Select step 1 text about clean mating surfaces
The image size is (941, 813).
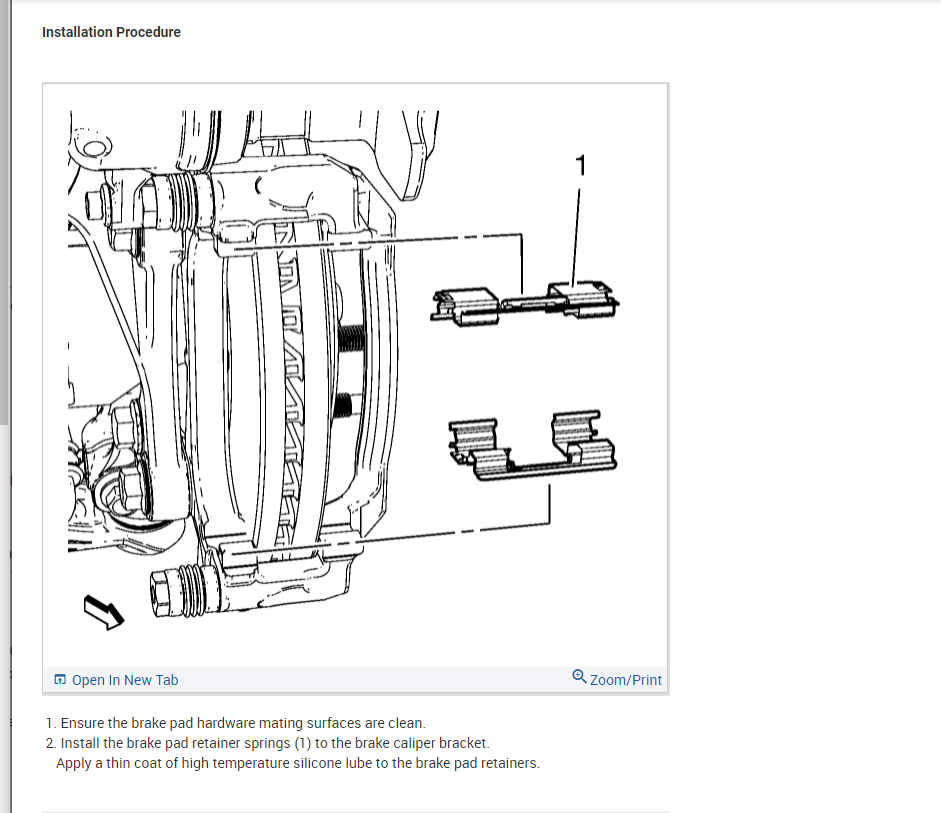click(243, 723)
